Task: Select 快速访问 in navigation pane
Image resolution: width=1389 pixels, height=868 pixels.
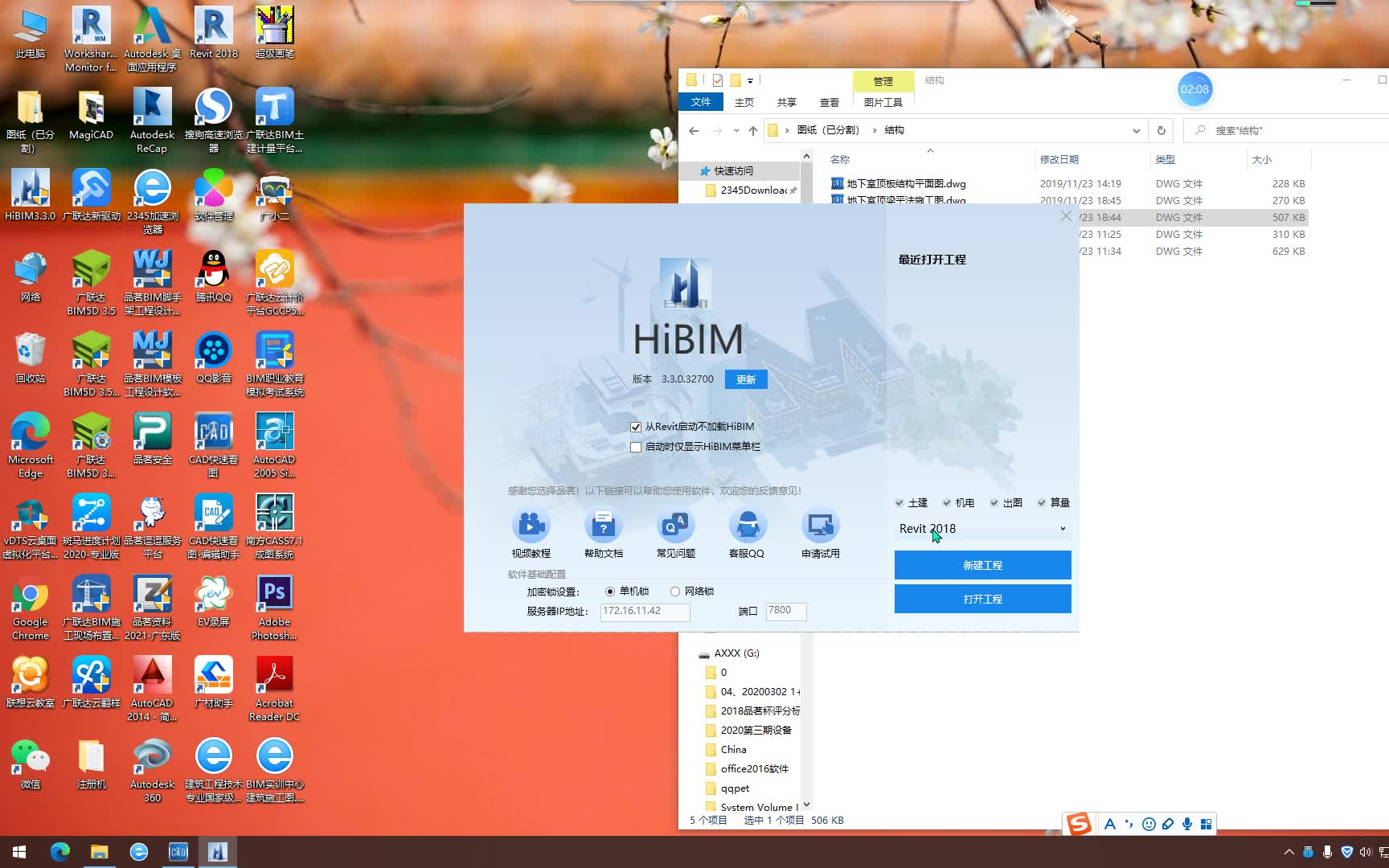Action: 733,170
